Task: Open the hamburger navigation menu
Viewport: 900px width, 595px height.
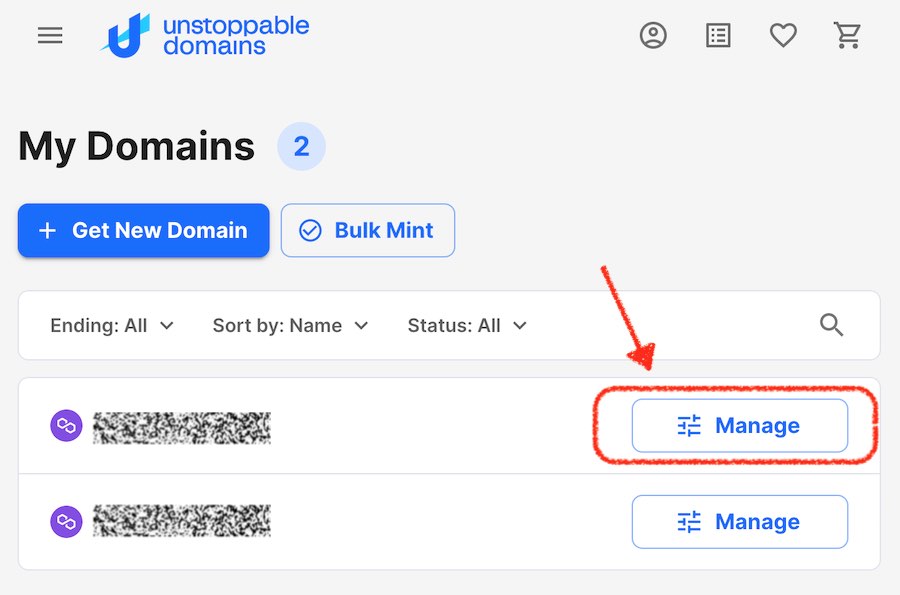Action: (x=50, y=36)
